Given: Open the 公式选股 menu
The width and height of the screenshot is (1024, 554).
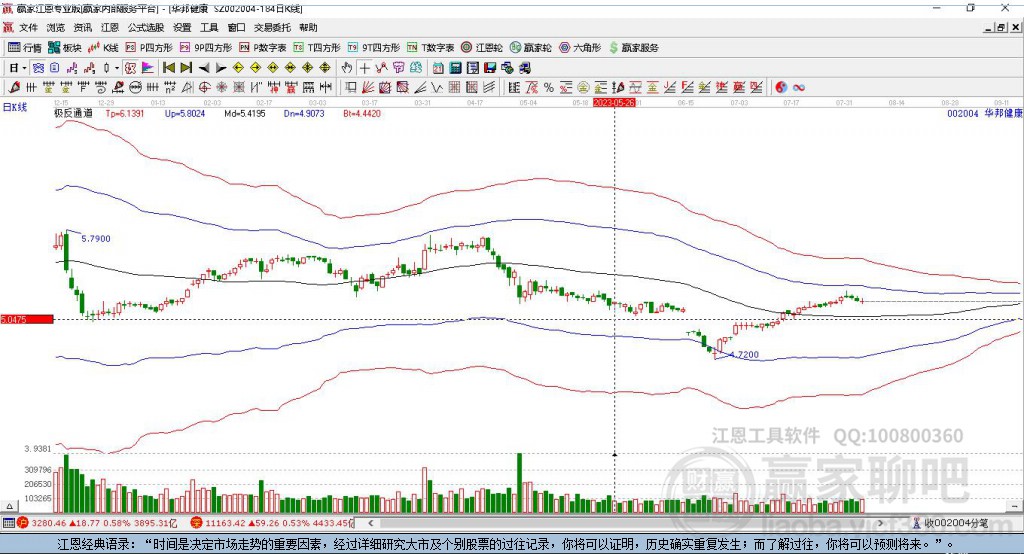Looking at the screenshot, I should [146, 27].
